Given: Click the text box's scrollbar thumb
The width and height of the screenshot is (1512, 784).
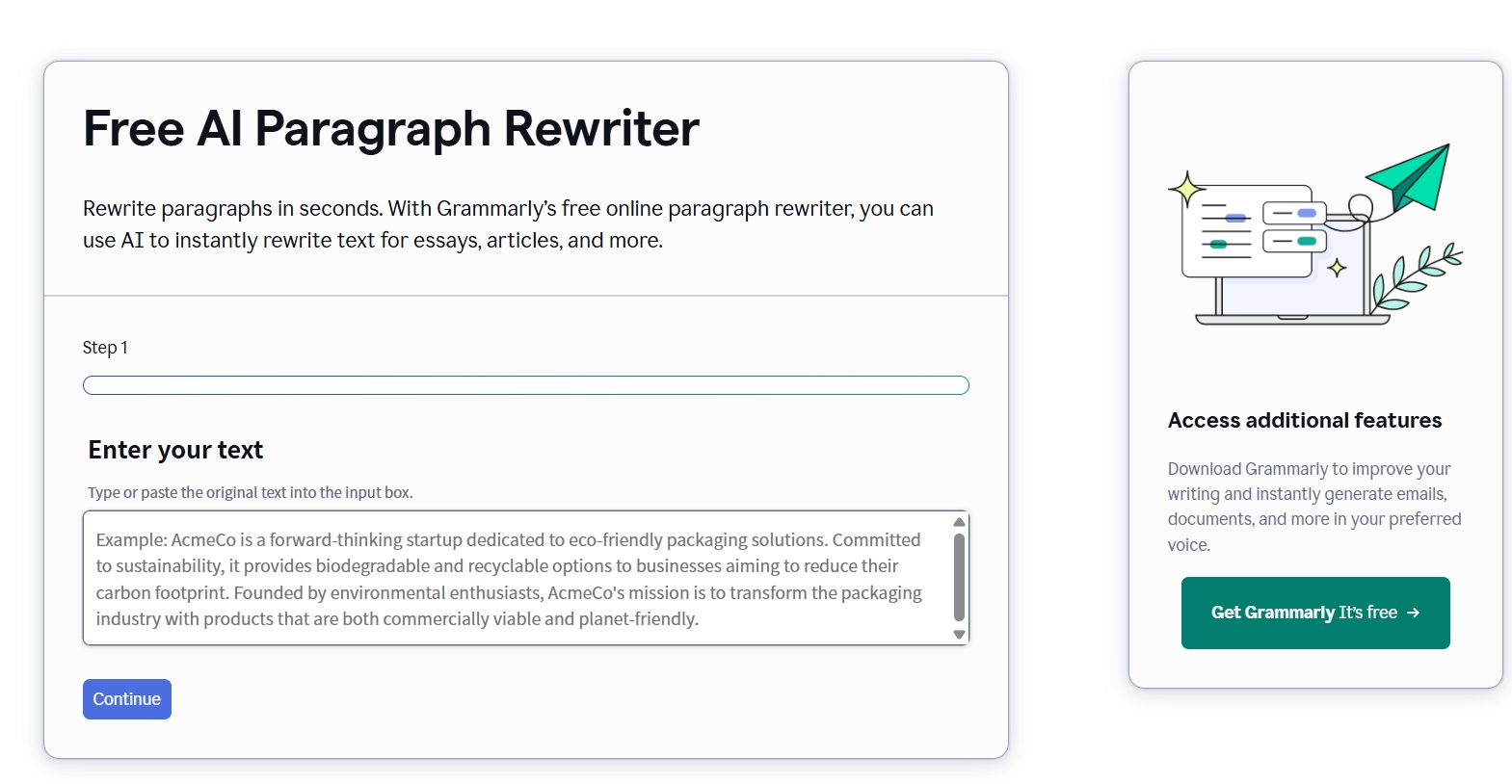Looking at the screenshot, I should click(959, 577).
